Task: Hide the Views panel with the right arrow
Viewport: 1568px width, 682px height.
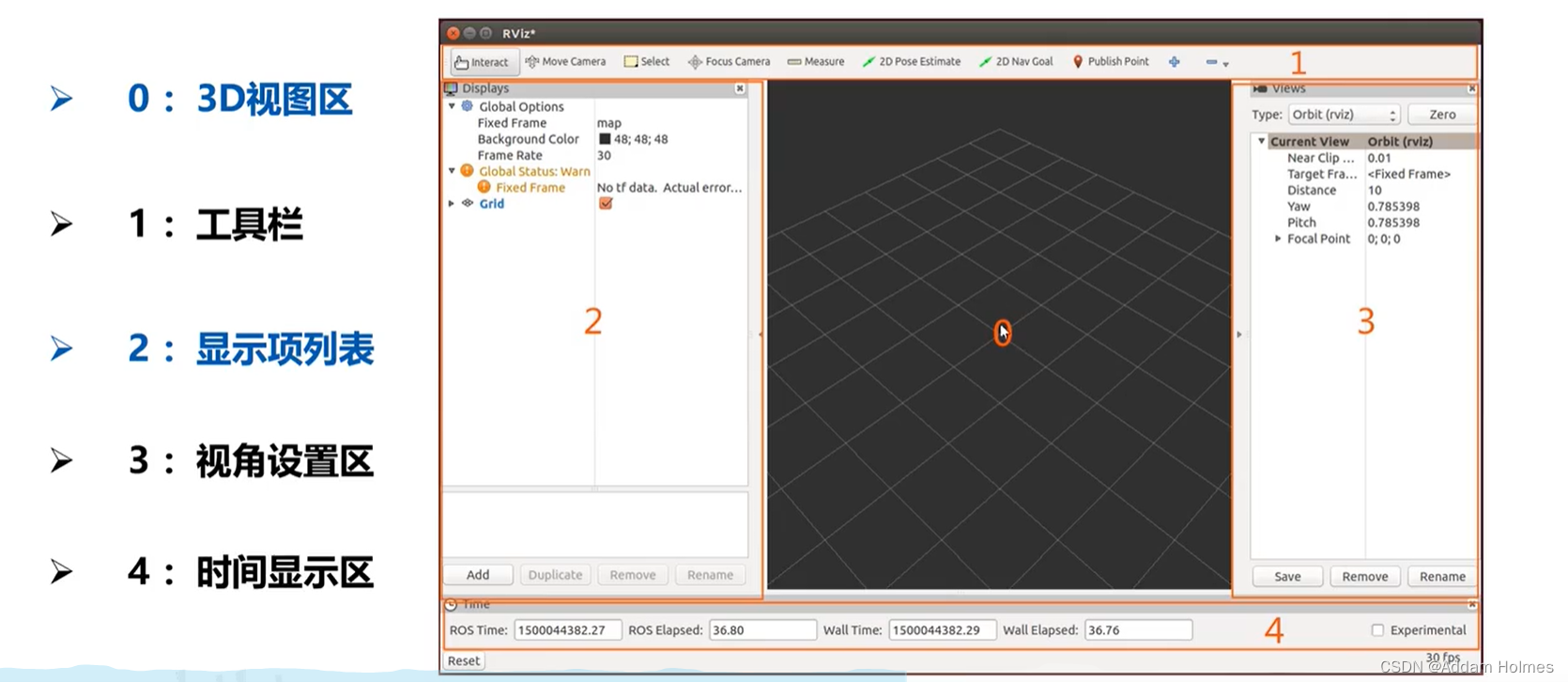Action: pos(1239,334)
